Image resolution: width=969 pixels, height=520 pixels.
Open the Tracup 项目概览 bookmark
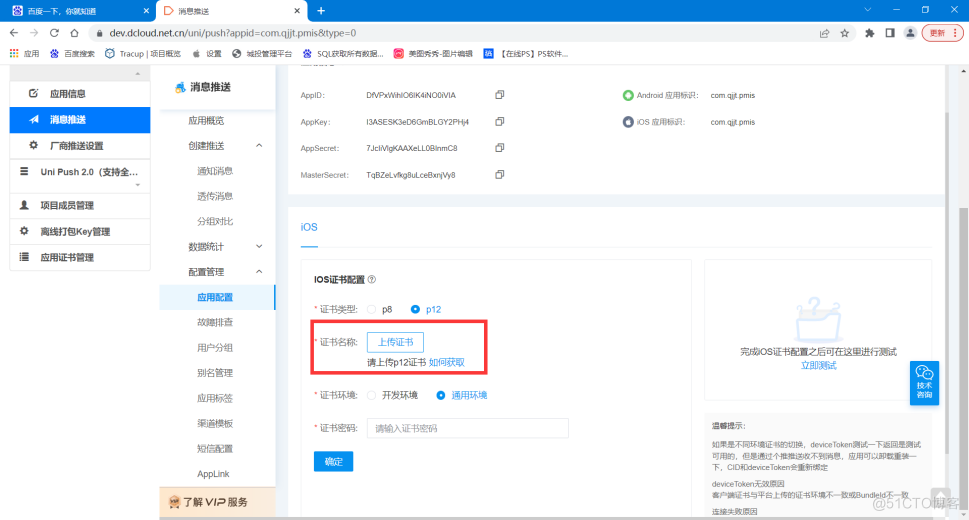(143, 54)
